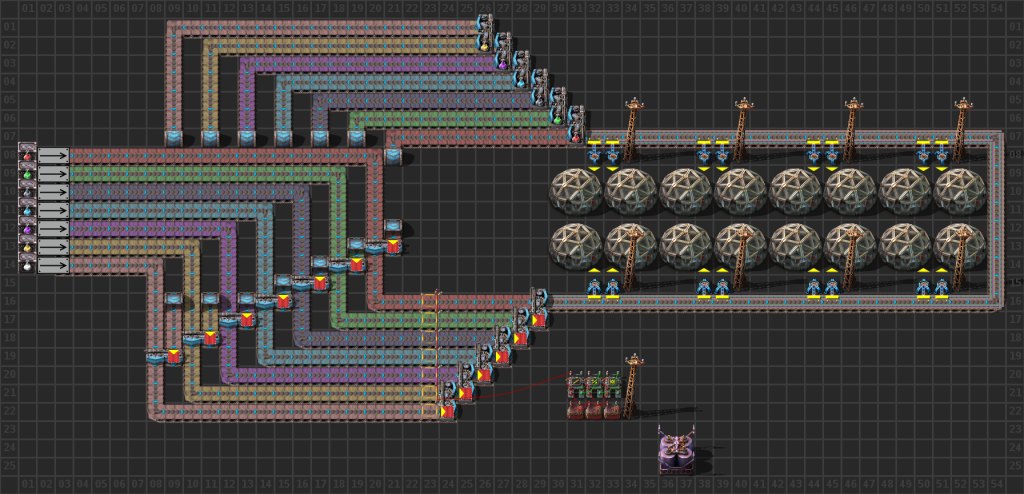Click row label 08 on the left edge

pyautogui.click(x=8, y=156)
